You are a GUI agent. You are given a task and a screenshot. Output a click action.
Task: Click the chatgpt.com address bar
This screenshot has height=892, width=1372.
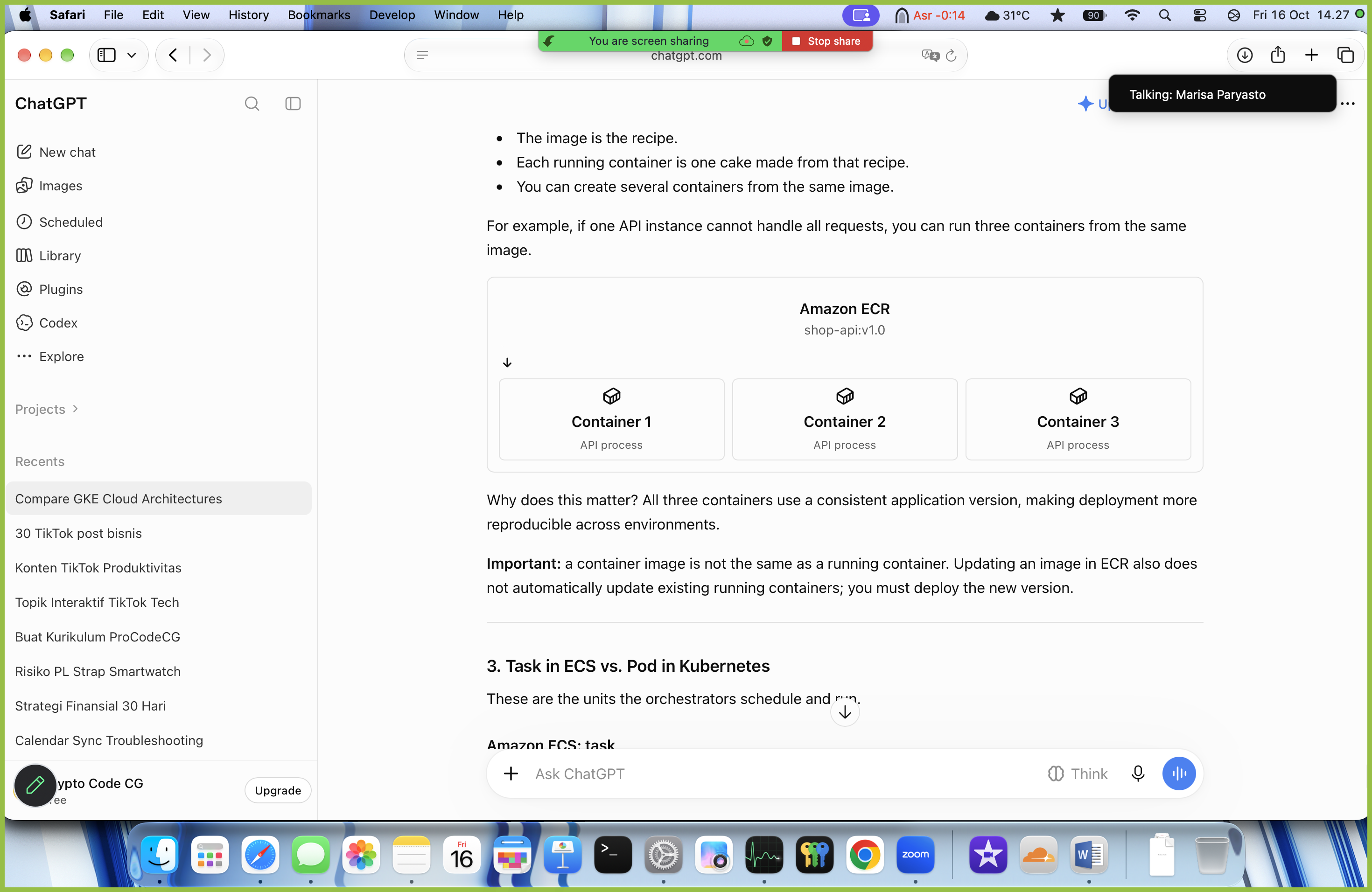(x=686, y=56)
